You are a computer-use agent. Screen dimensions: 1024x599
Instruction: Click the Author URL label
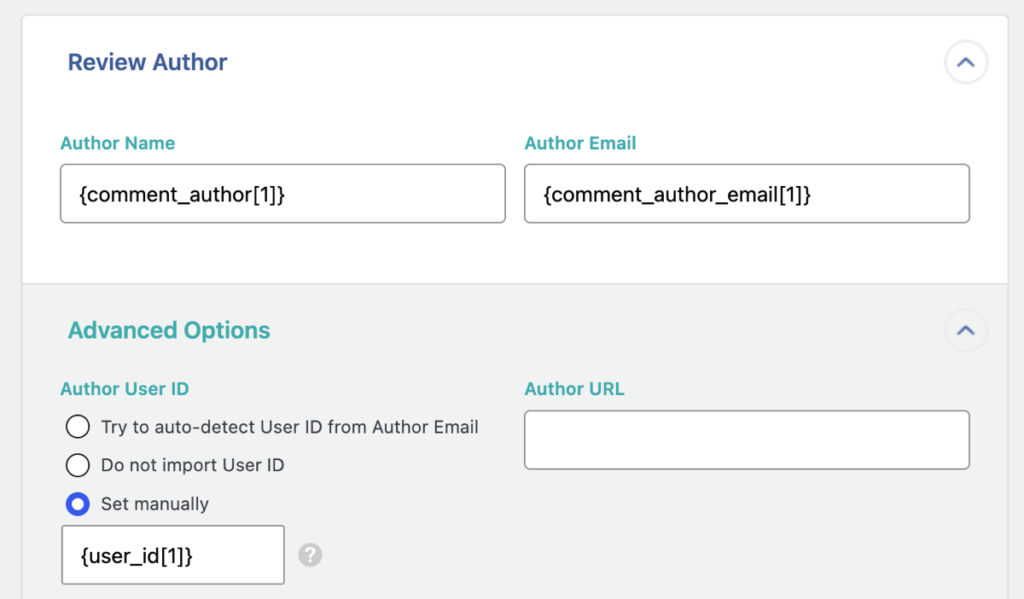click(x=574, y=389)
